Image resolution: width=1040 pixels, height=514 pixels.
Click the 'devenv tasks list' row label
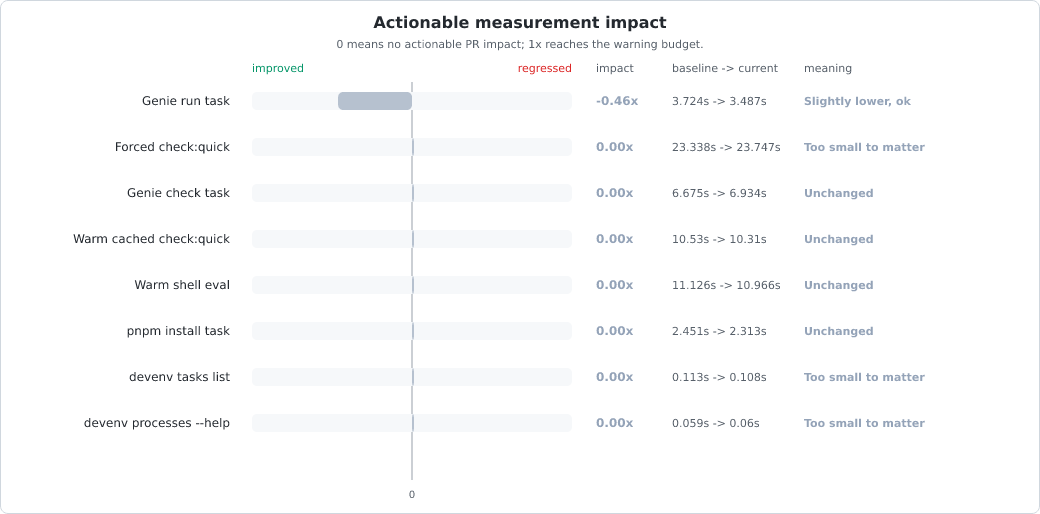click(180, 377)
